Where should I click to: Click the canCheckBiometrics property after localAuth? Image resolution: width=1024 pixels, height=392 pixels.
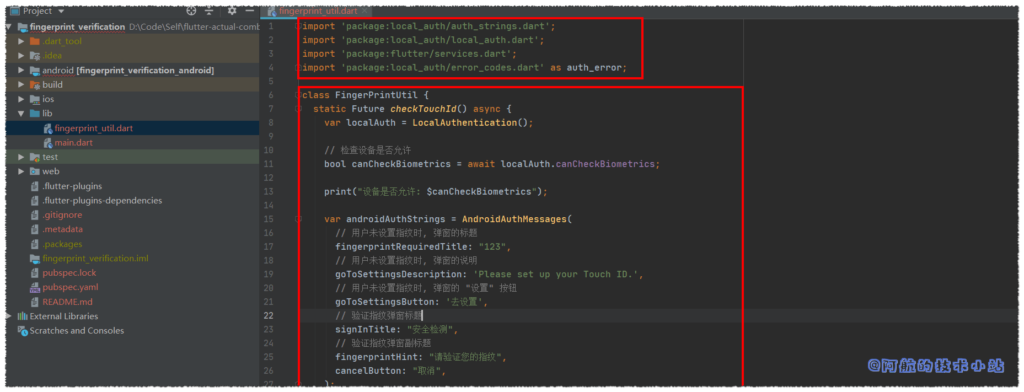[x=605, y=164]
